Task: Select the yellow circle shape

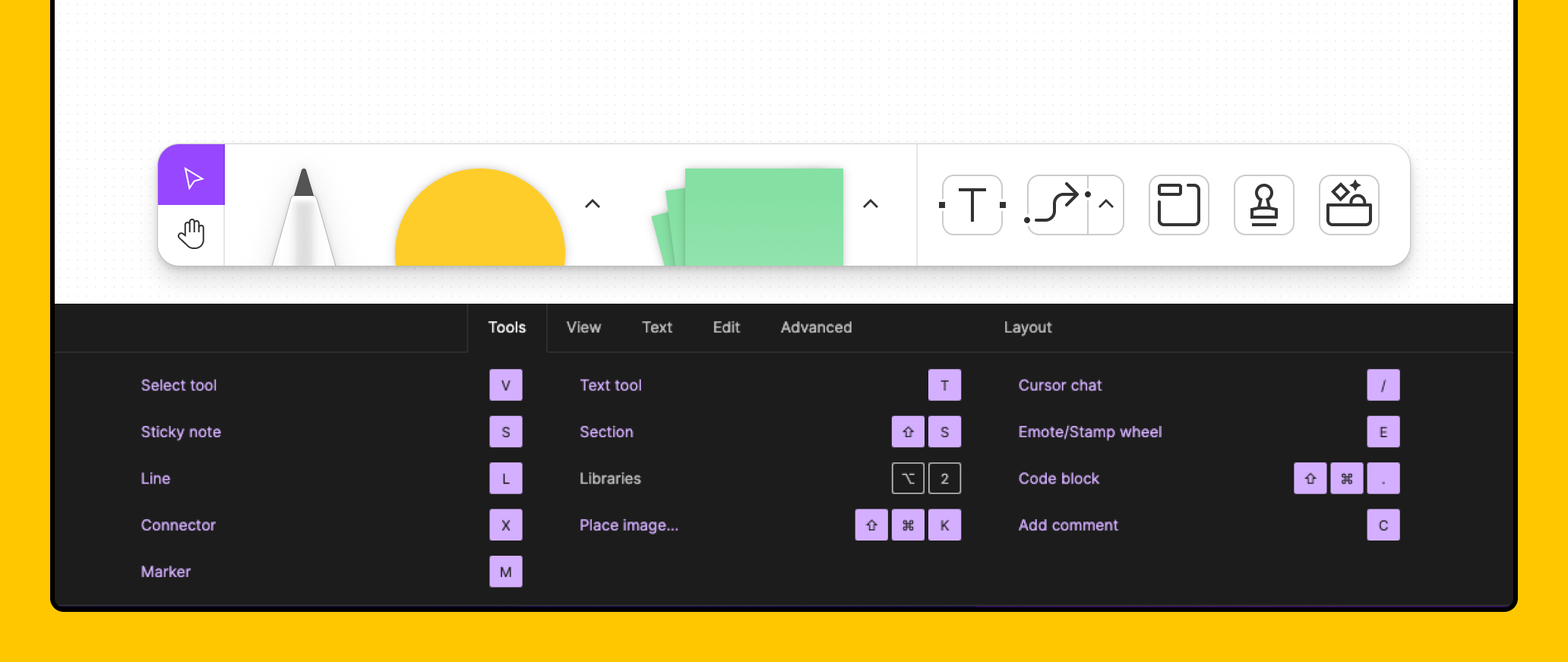Action: click(x=480, y=220)
